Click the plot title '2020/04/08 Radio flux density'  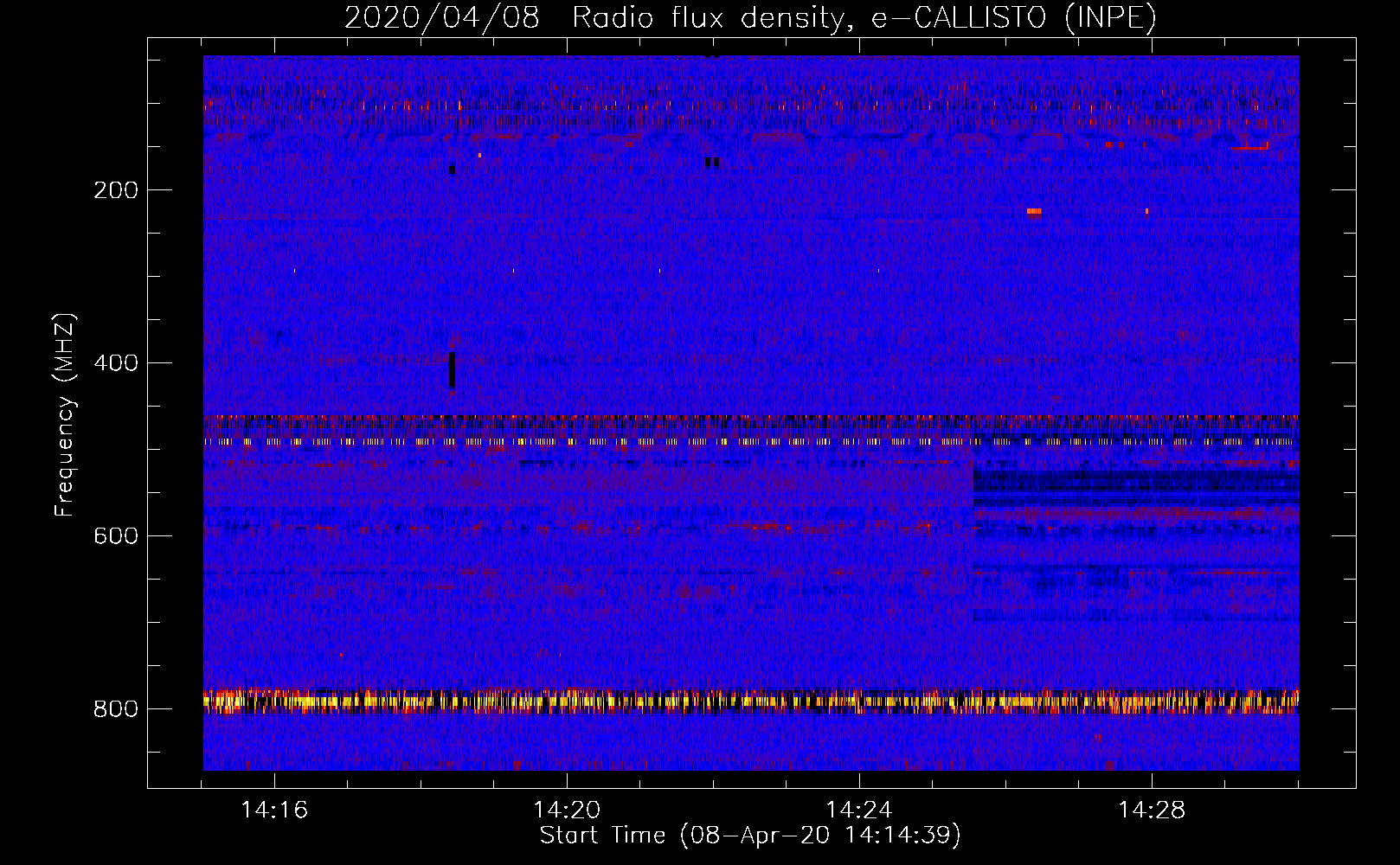click(750, 17)
